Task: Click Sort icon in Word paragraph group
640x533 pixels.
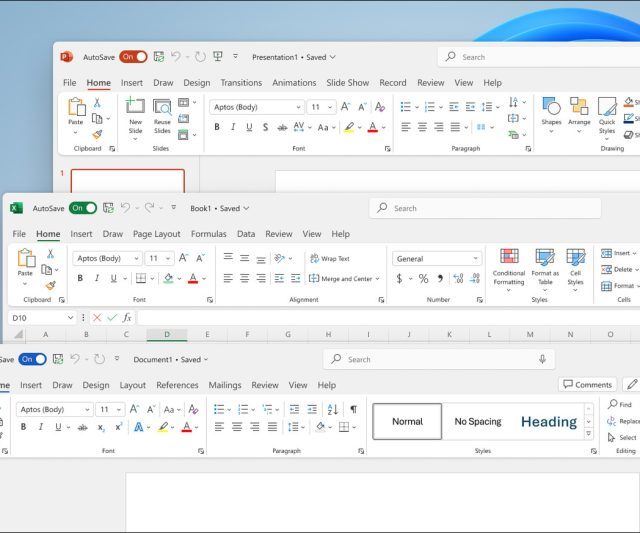Action: coord(333,409)
